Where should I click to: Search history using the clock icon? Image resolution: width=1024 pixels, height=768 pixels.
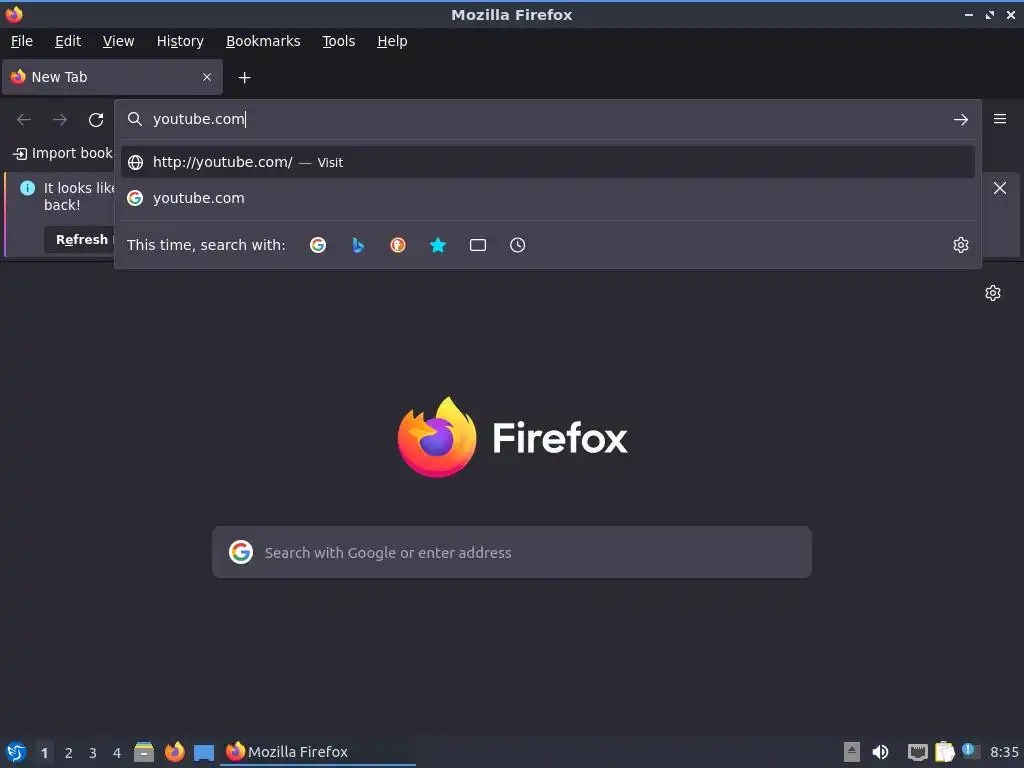coord(517,245)
